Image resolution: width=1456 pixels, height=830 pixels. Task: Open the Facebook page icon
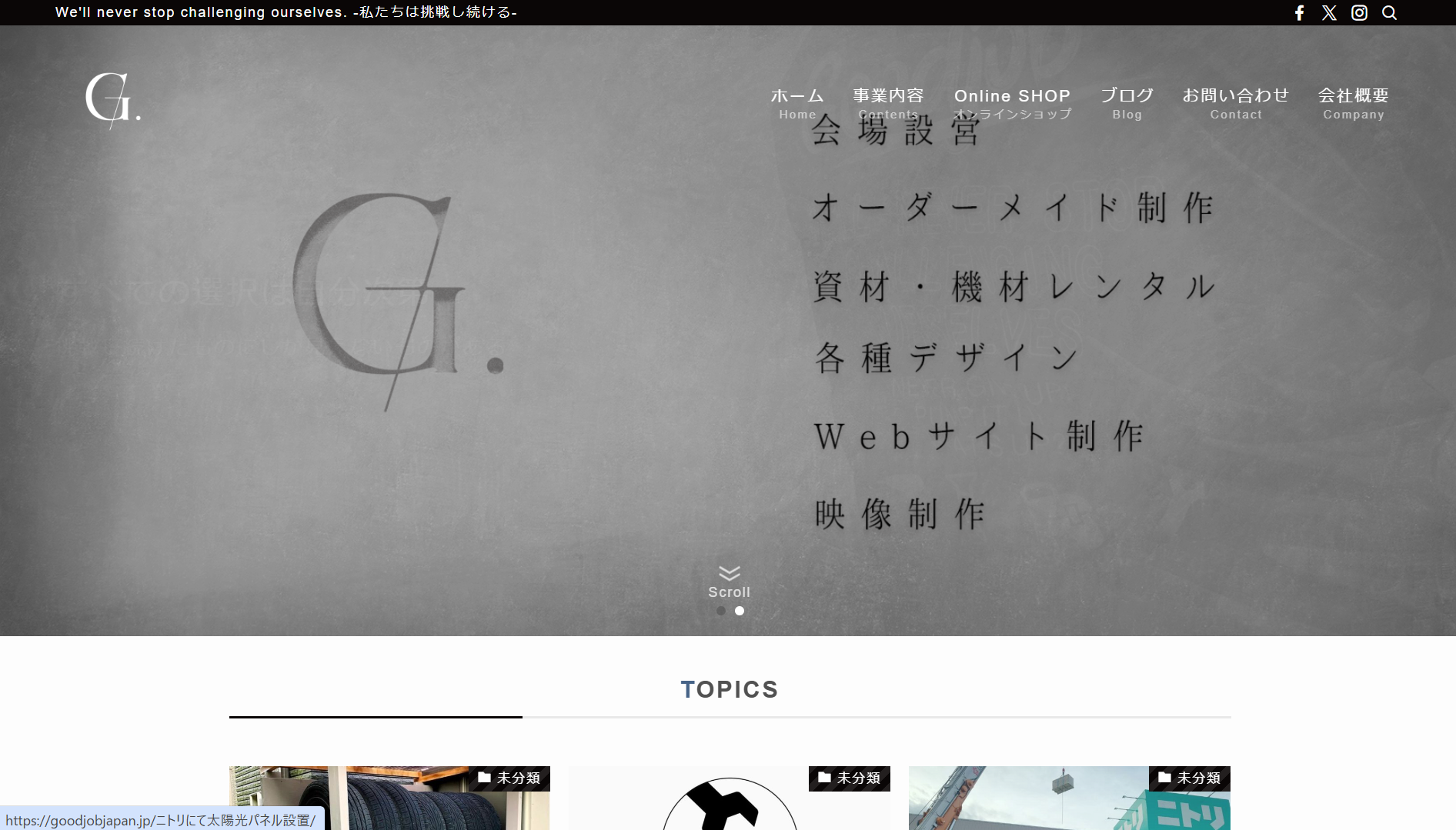coord(1299,12)
